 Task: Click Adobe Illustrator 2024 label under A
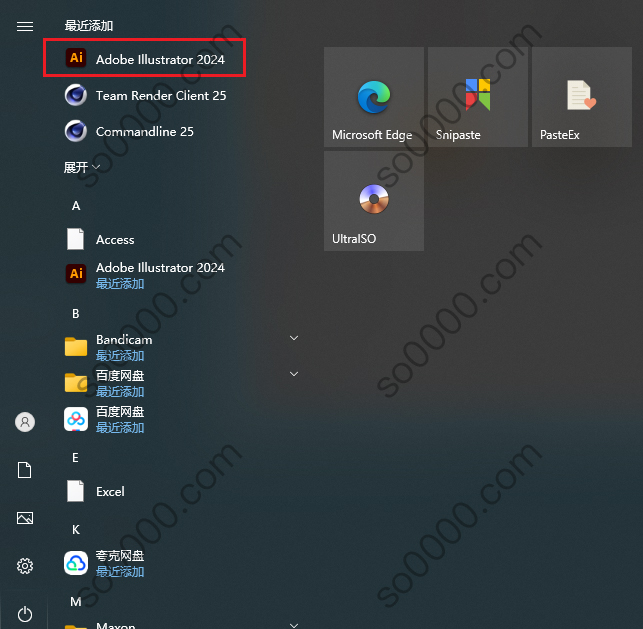[x=160, y=268]
